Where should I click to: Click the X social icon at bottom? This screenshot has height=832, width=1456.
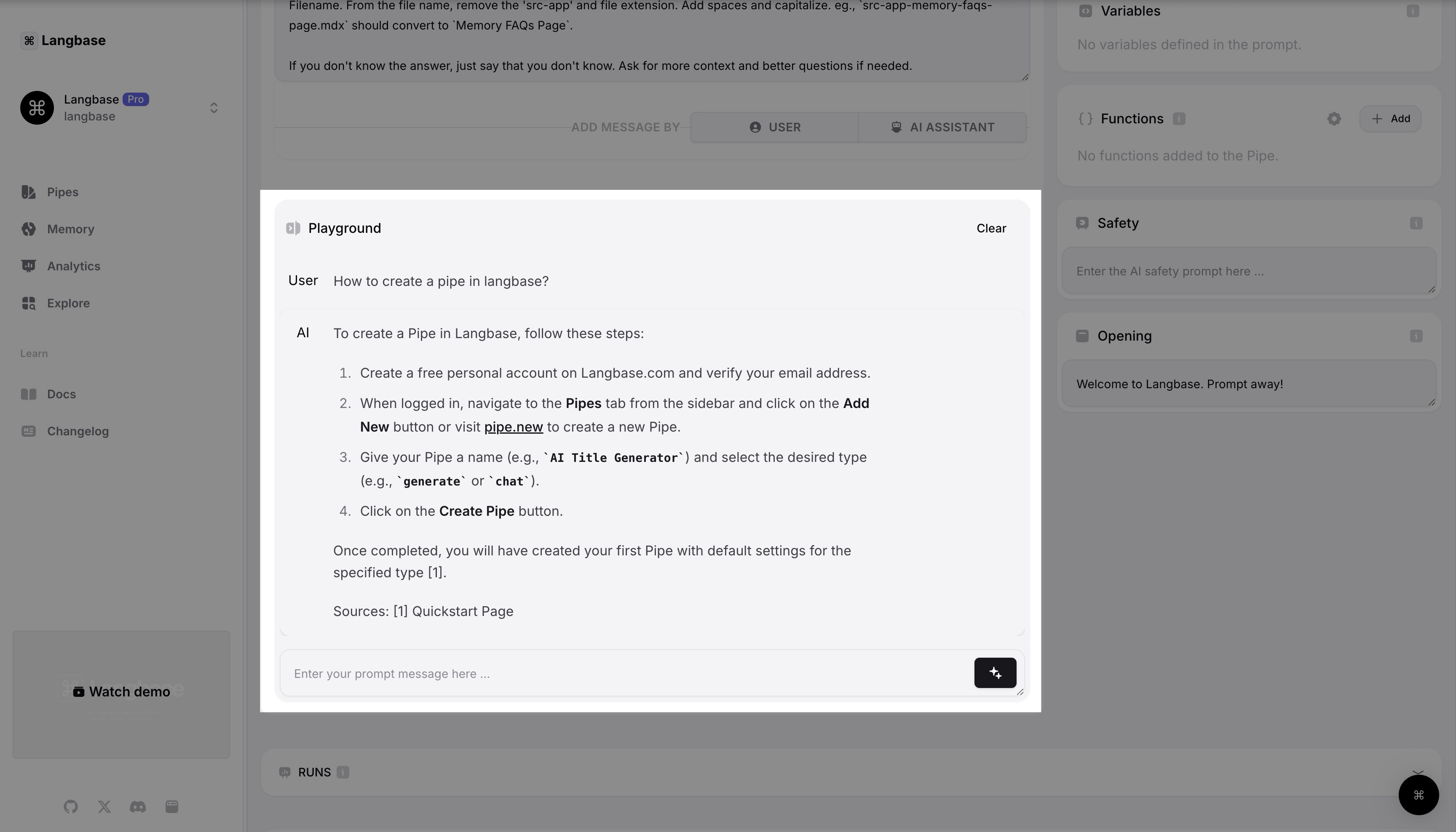pos(104,807)
